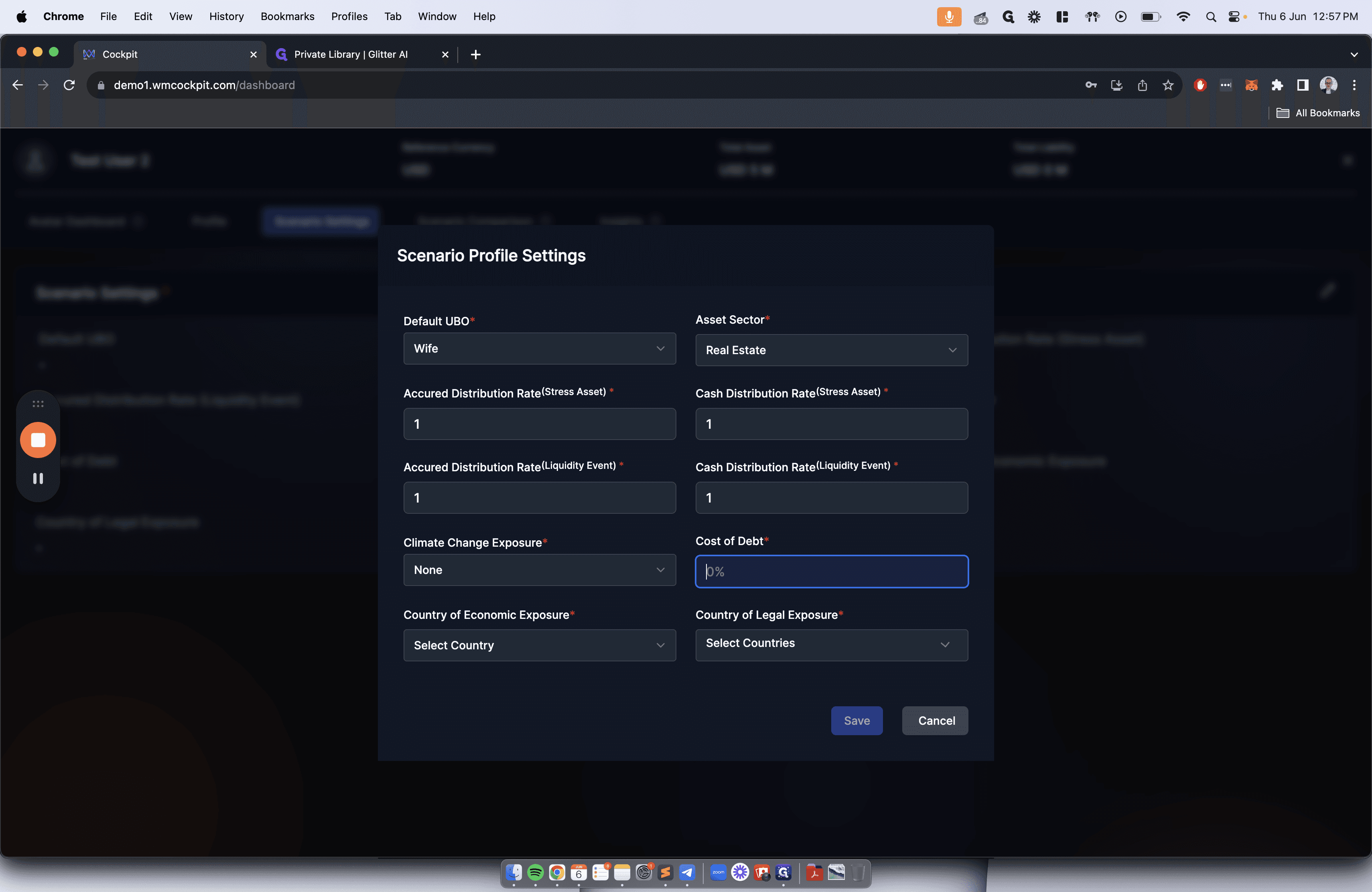Cancel the Scenario Profile Settings dialog
The height and width of the screenshot is (892, 1372).
(x=935, y=721)
